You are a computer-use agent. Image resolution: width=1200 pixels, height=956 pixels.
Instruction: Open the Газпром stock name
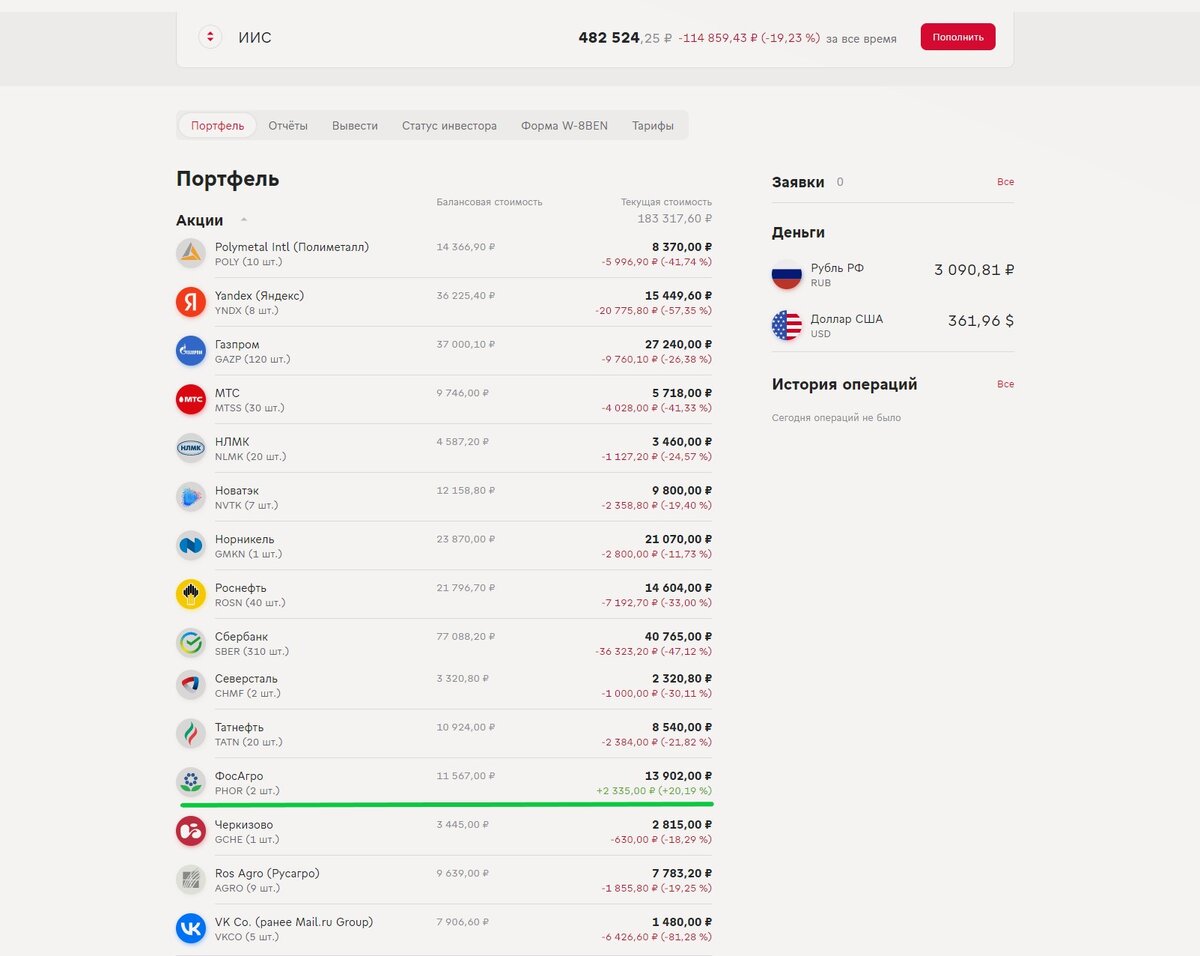(237, 345)
